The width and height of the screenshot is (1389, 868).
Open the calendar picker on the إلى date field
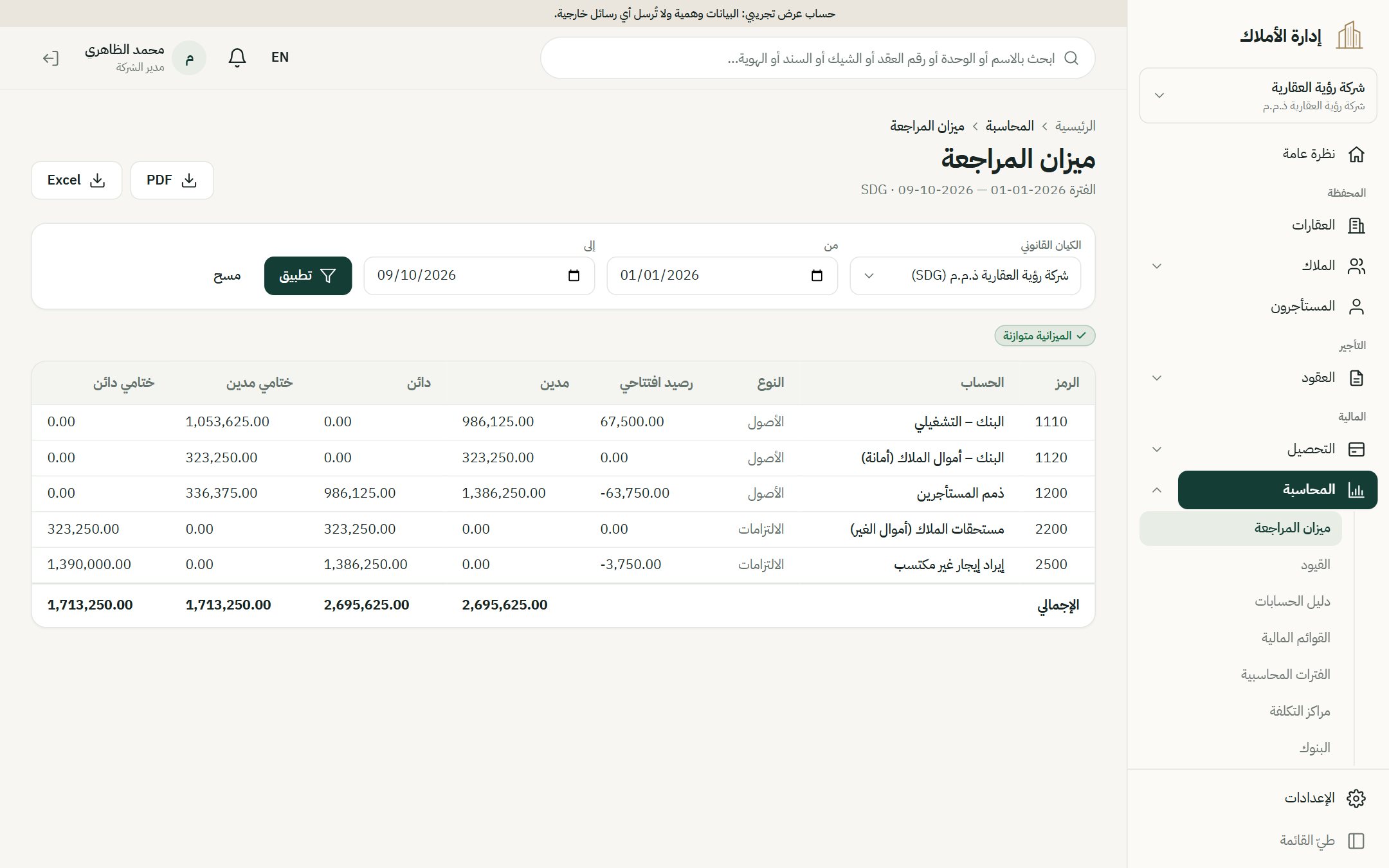point(574,276)
